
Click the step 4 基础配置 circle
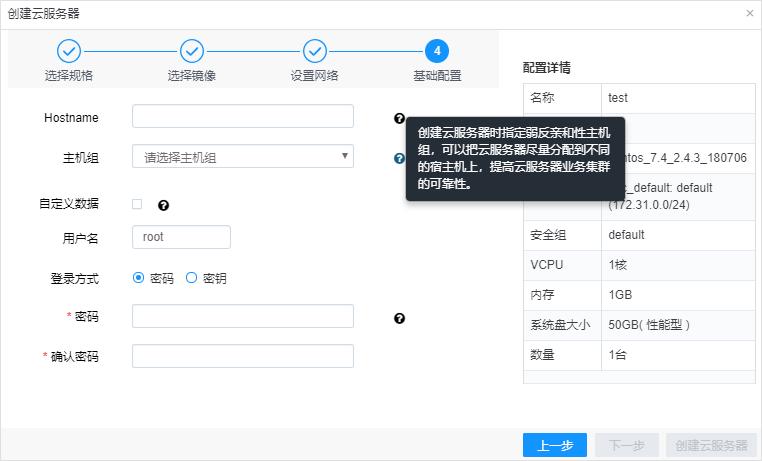(x=437, y=51)
